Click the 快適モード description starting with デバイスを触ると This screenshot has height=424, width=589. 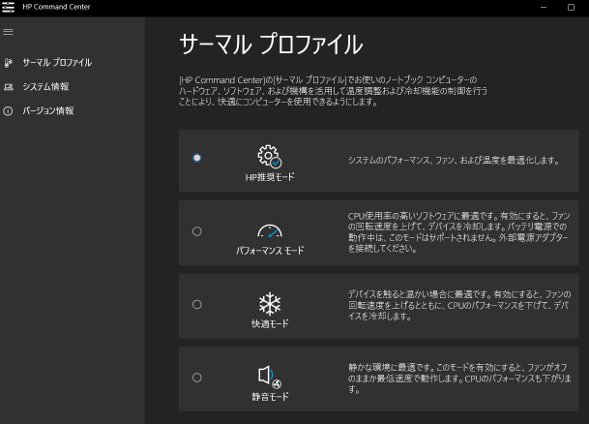point(459,305)
